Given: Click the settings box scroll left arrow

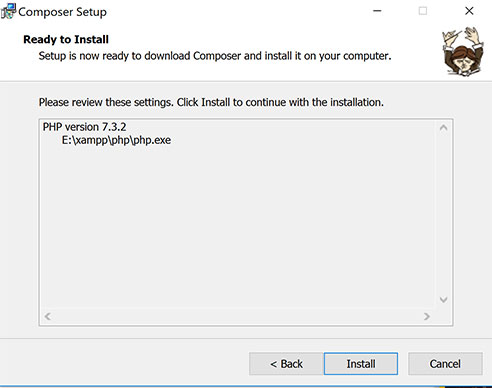Looking at the screenshot, I should [48, 316].
